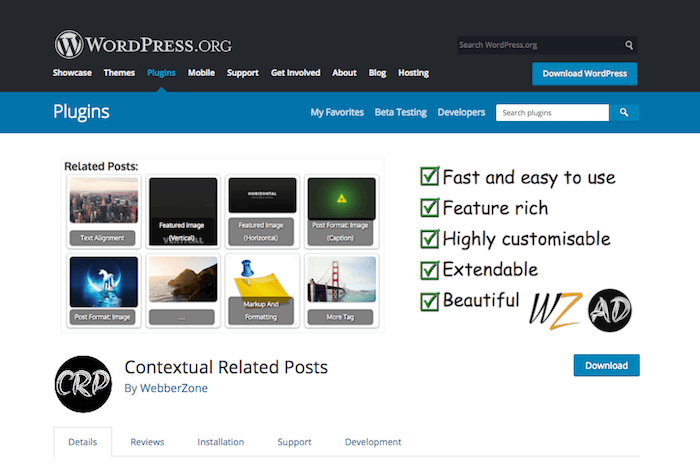Open Beta Testing link
Image resolution: width=700 pixels, height=471 pixels.
[400, 113]
